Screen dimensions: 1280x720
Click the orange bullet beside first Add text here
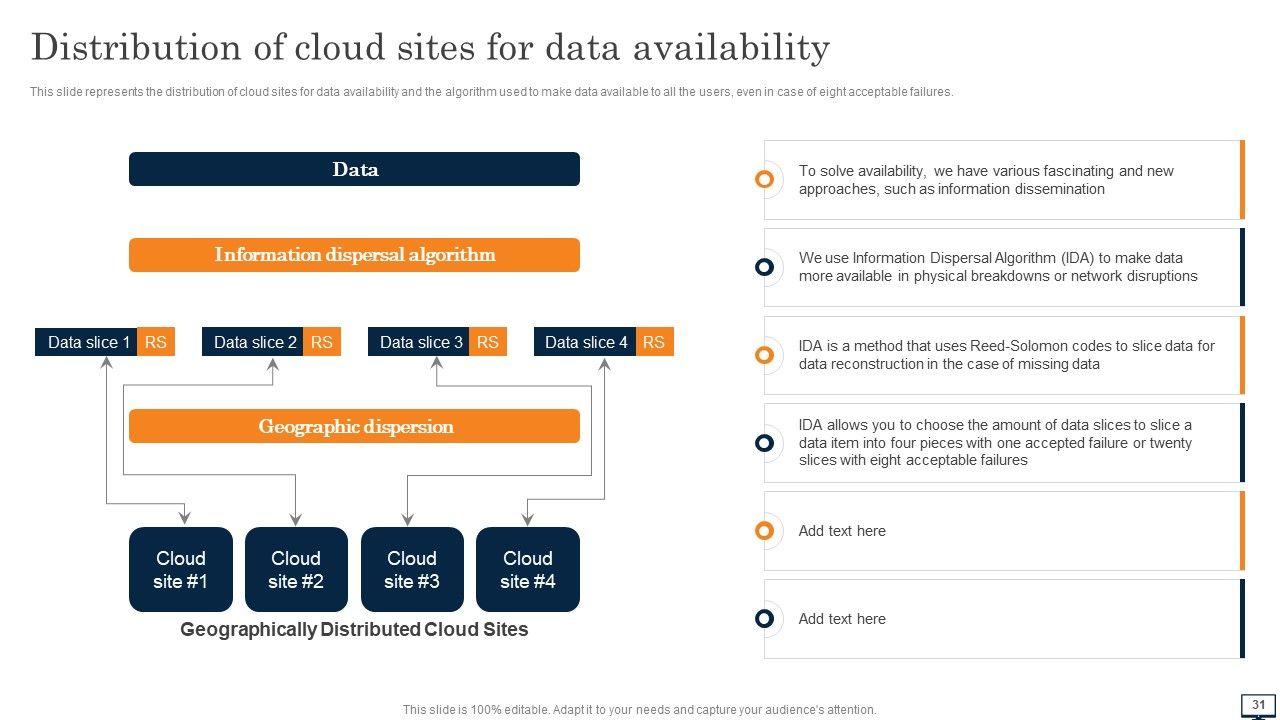764,531
